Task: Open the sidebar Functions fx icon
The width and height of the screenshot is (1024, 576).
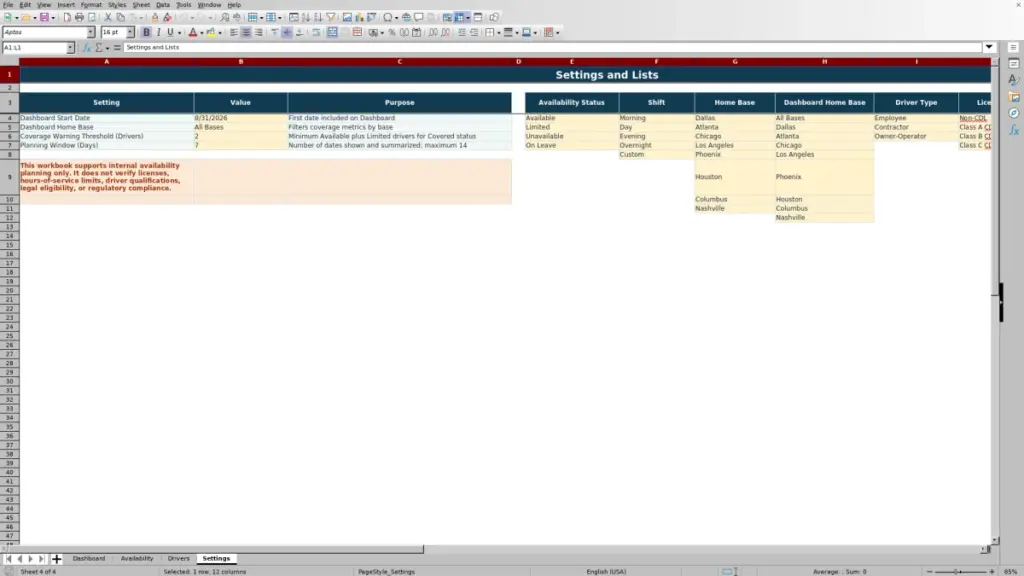Action: [x=1014, y=130]
